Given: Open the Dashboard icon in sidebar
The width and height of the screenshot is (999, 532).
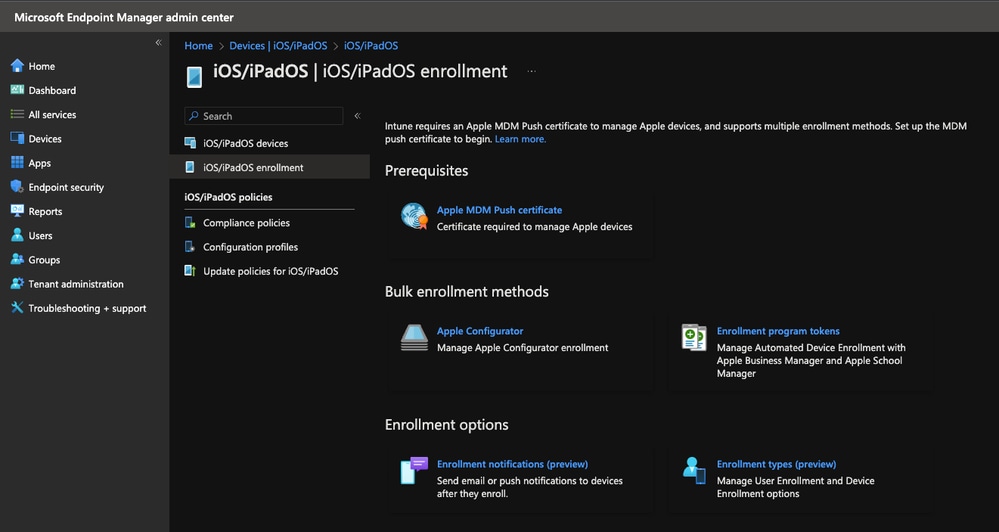Looking at the screenshot, I should coord(17,90).
